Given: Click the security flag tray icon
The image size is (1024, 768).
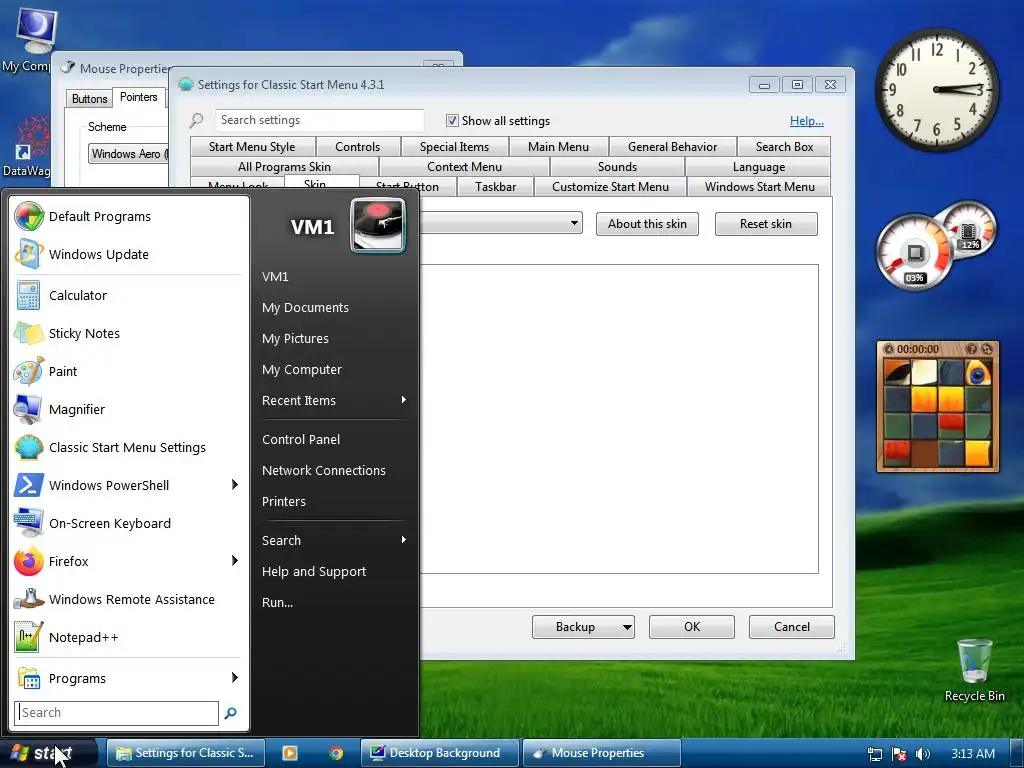Looking at the screenshot, I should coord(899,754).
